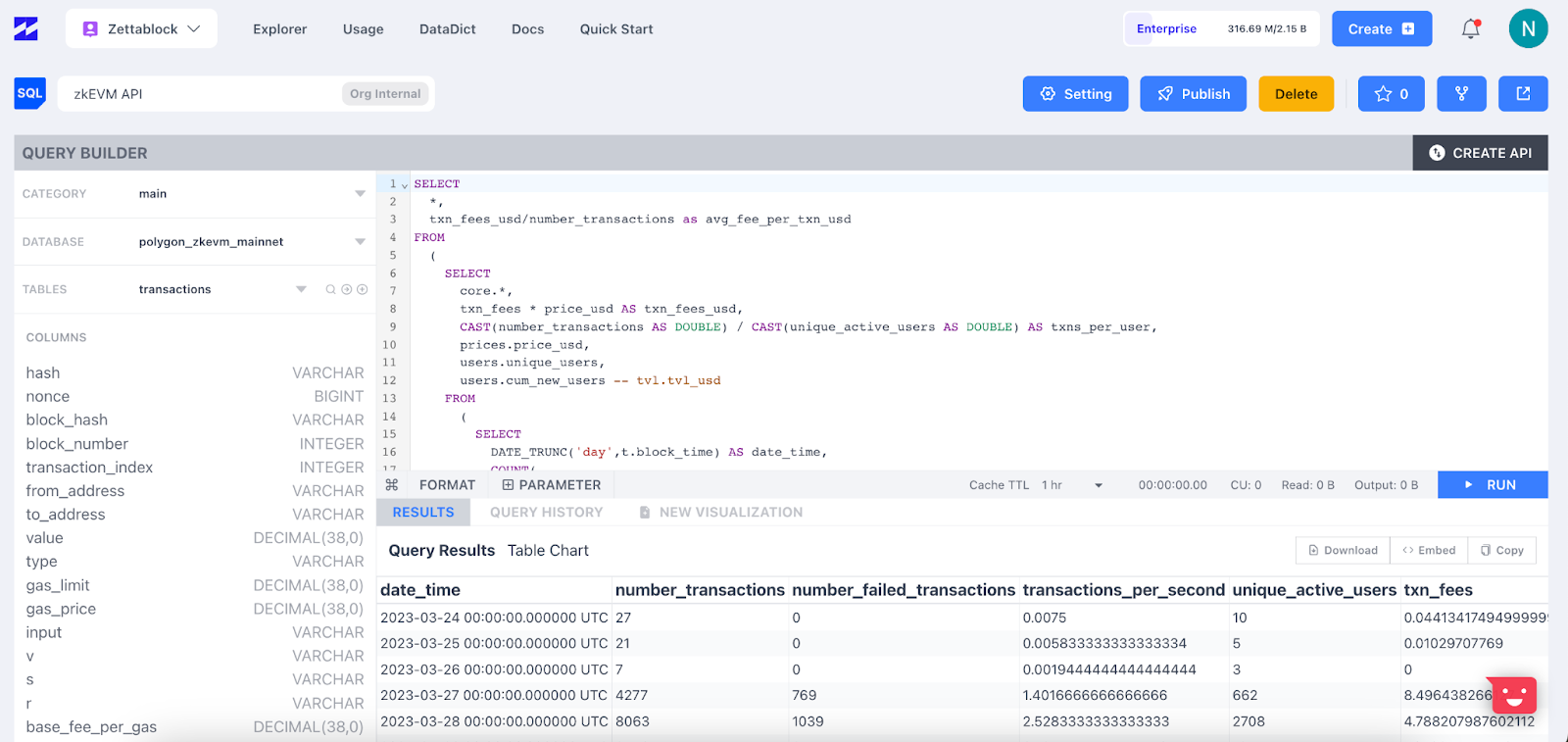Expand the DATABASE polygon_zkevm_mainnet dropdown

pos(251,242)
